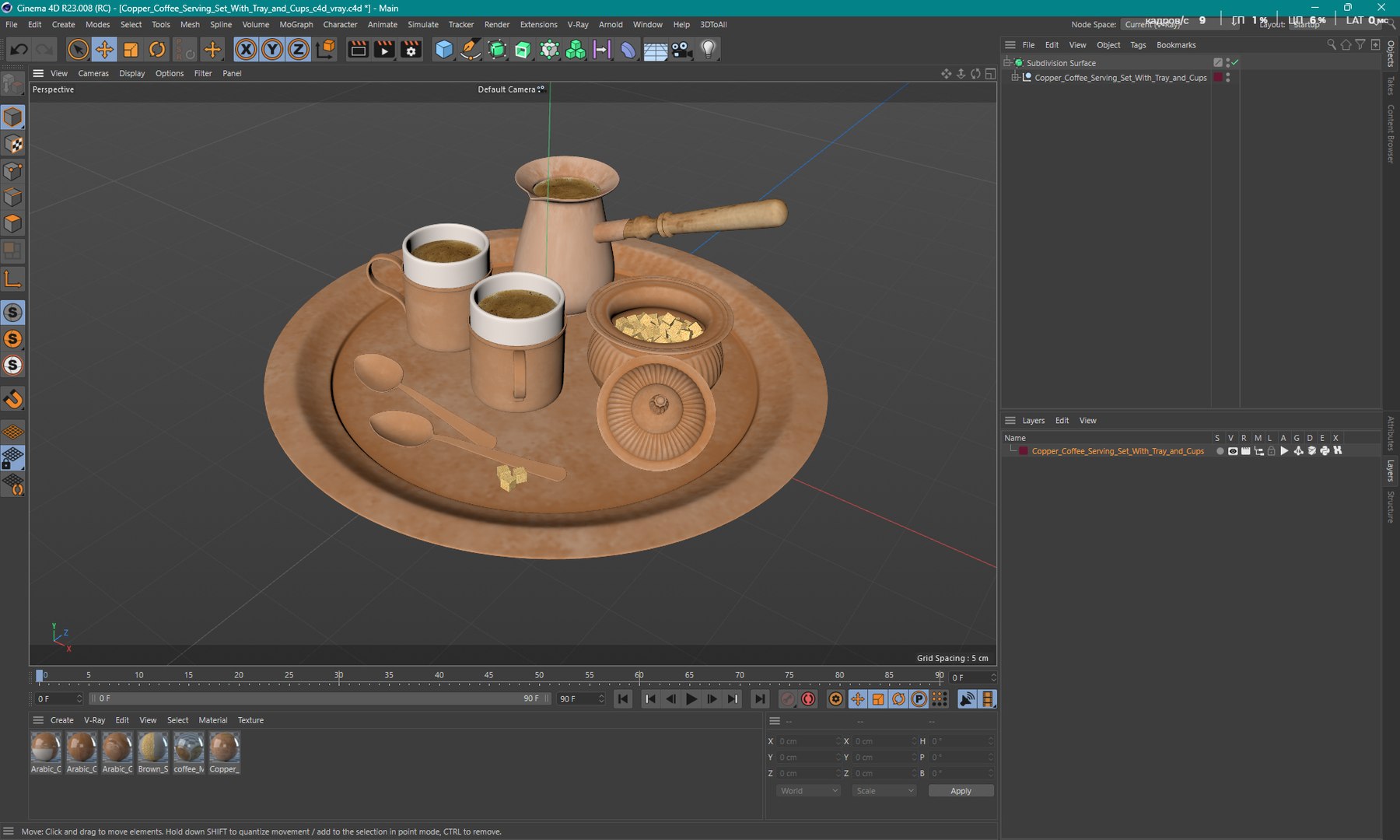Click the red layer color swatch
This screenshot has width=1400, height=840.
point(1024,451)
